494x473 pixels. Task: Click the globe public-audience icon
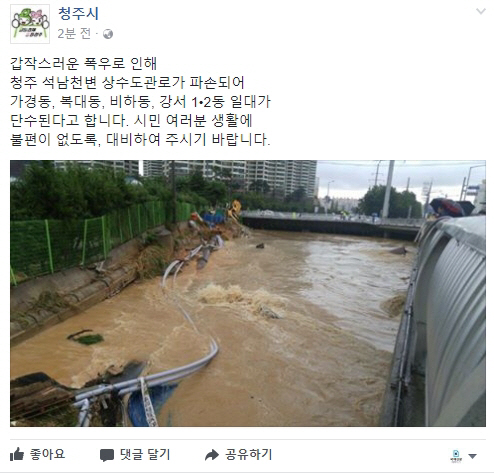[x=108, y=34]
